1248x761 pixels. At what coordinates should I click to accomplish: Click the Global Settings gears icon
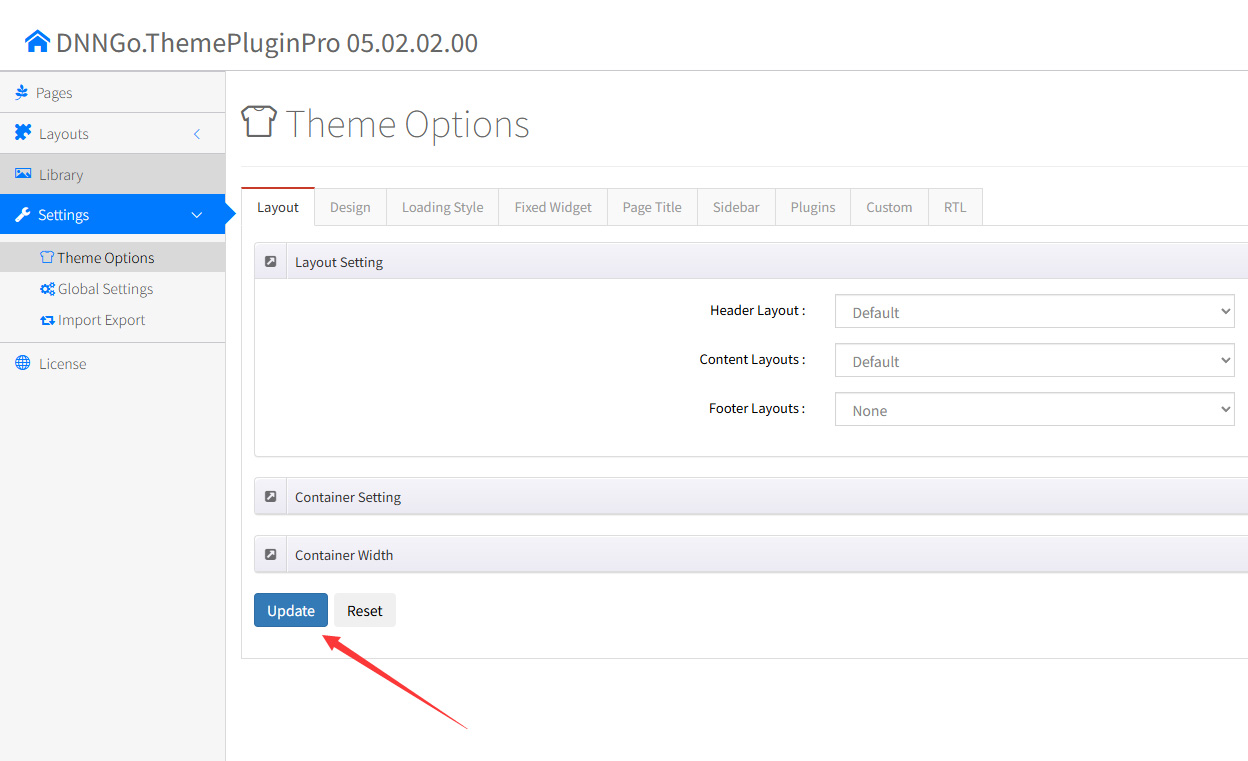tap(47, 289)
